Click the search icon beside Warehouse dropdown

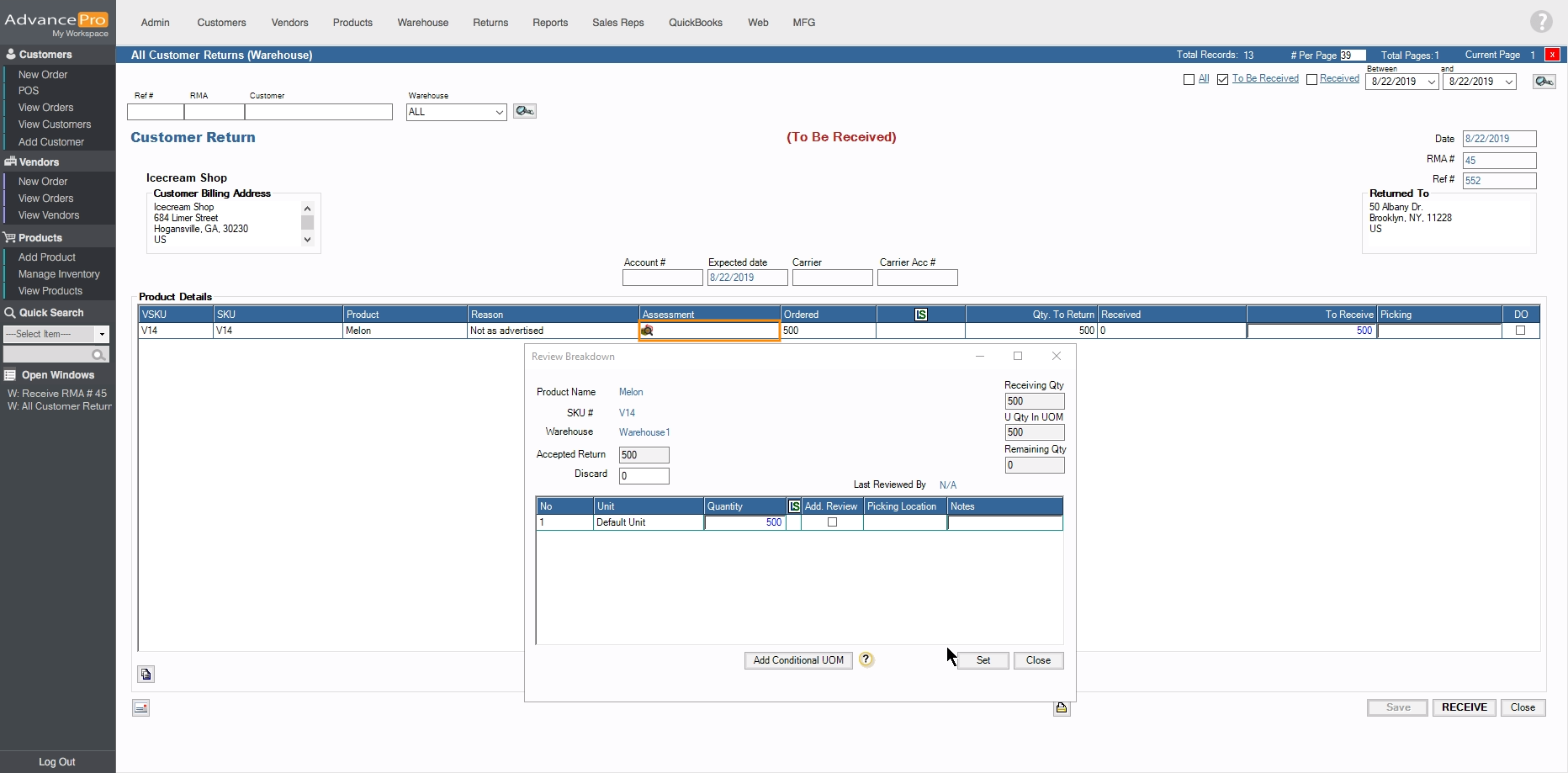point(525,111)
